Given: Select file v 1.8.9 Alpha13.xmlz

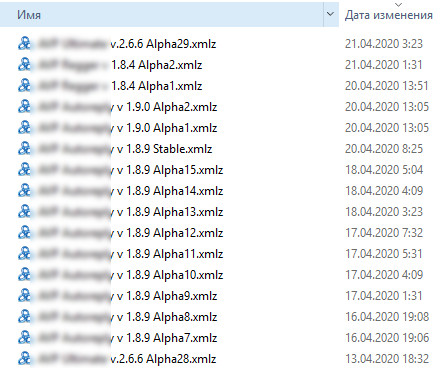Looking at the screenshot, I should pos(120,212).
